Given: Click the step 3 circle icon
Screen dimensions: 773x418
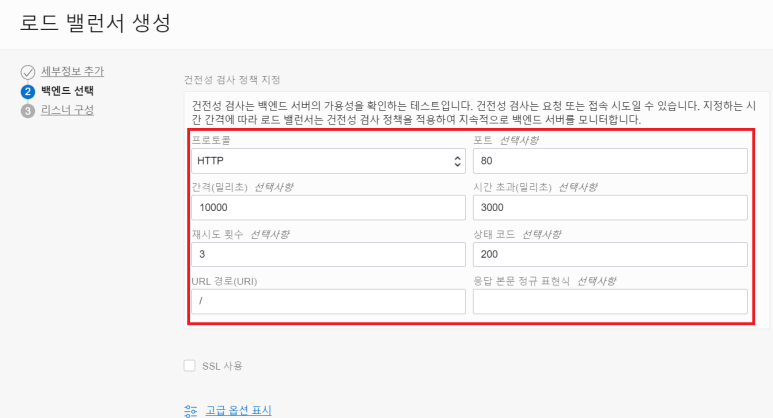Looking at the screenshot, I should [28, 111].
